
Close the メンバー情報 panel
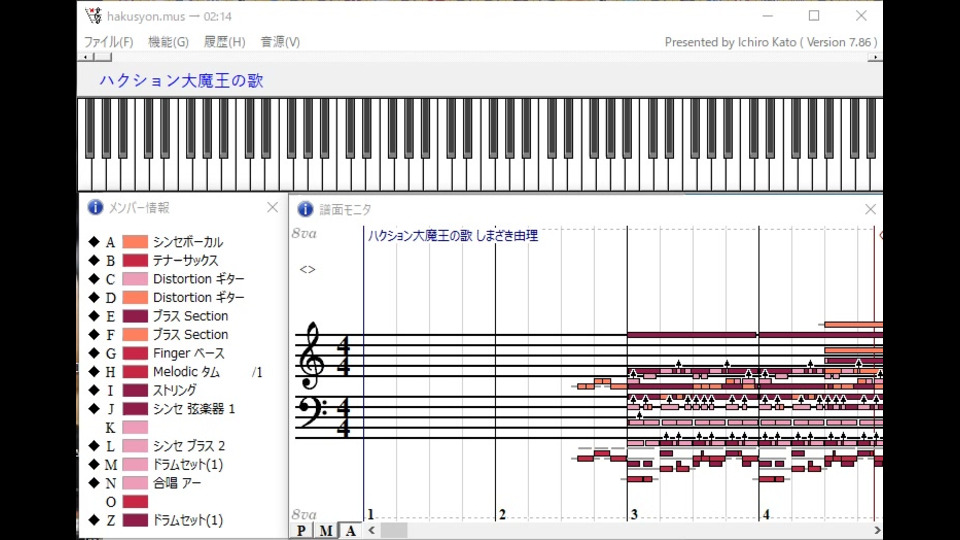(x=272, y=208)
